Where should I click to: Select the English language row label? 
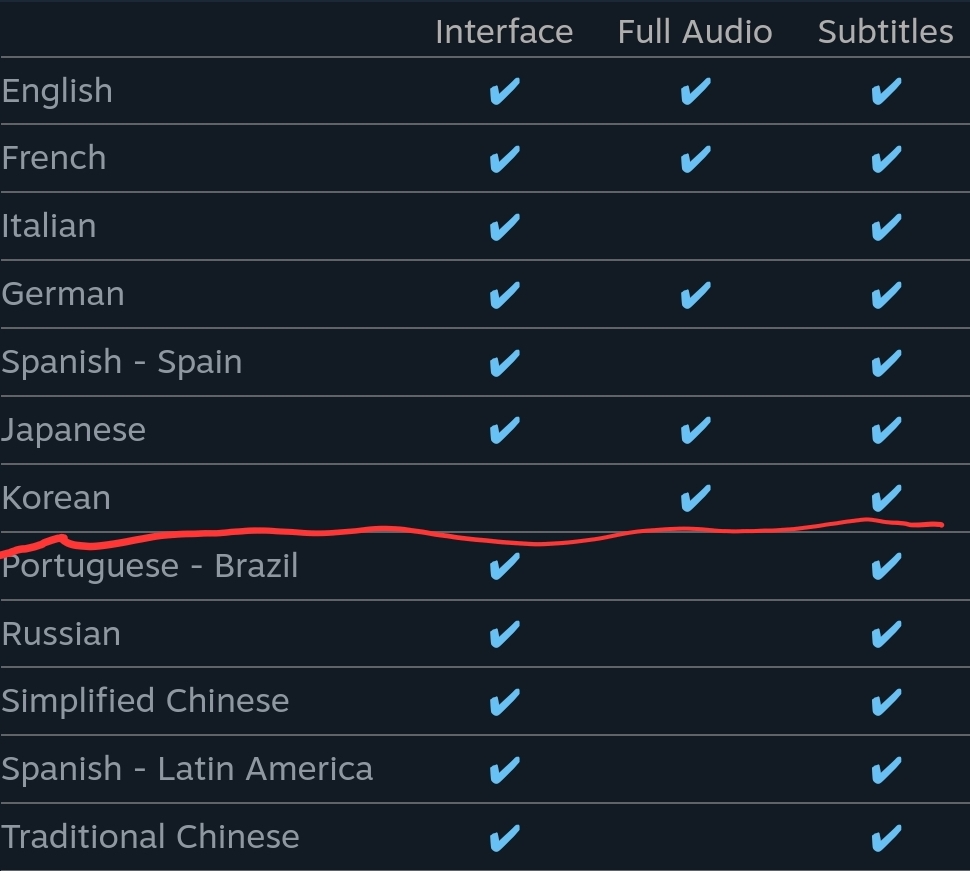57,91
